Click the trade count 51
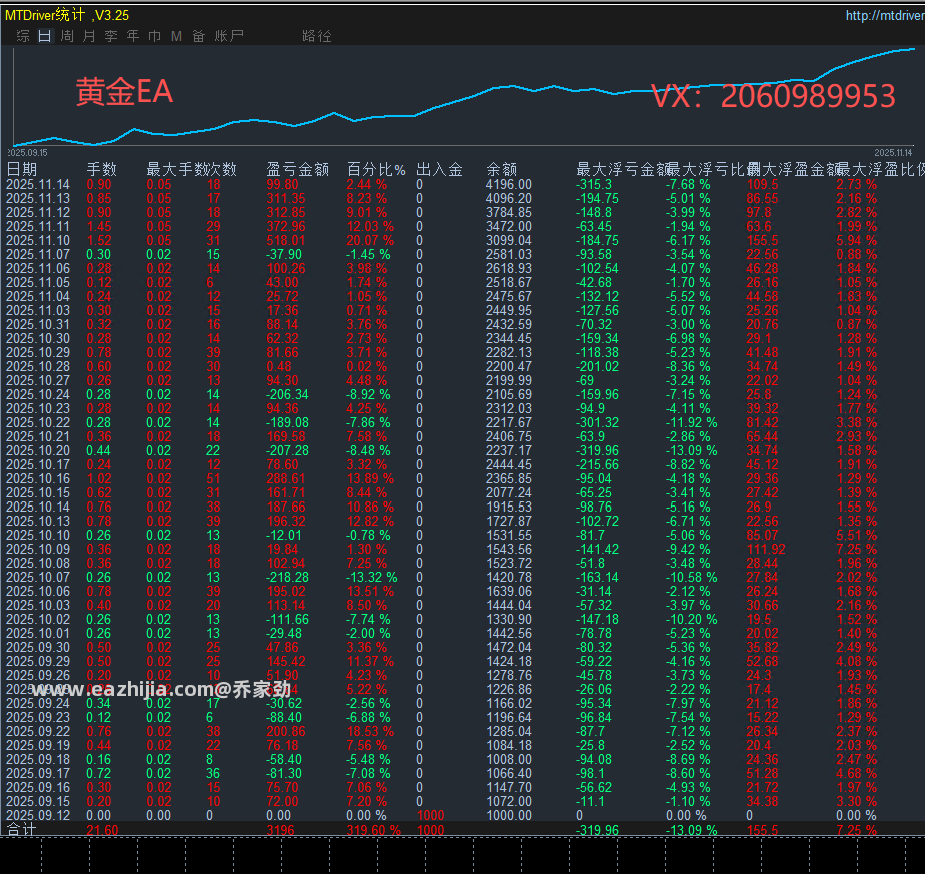 pyautogui.click(x=214, y=479)
